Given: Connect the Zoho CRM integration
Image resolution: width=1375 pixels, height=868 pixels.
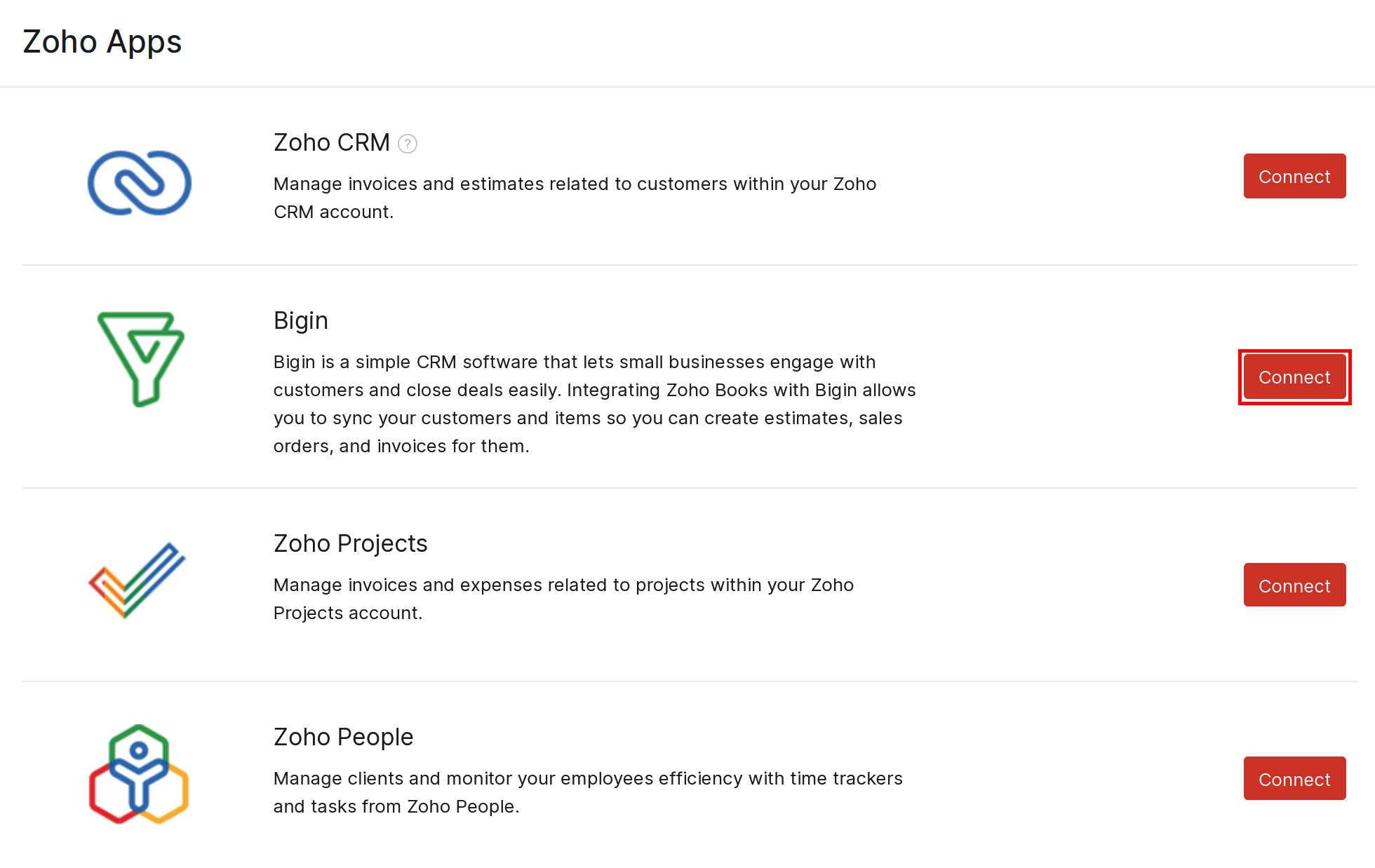Looking at the screenshot, I should pos(1294,176).
